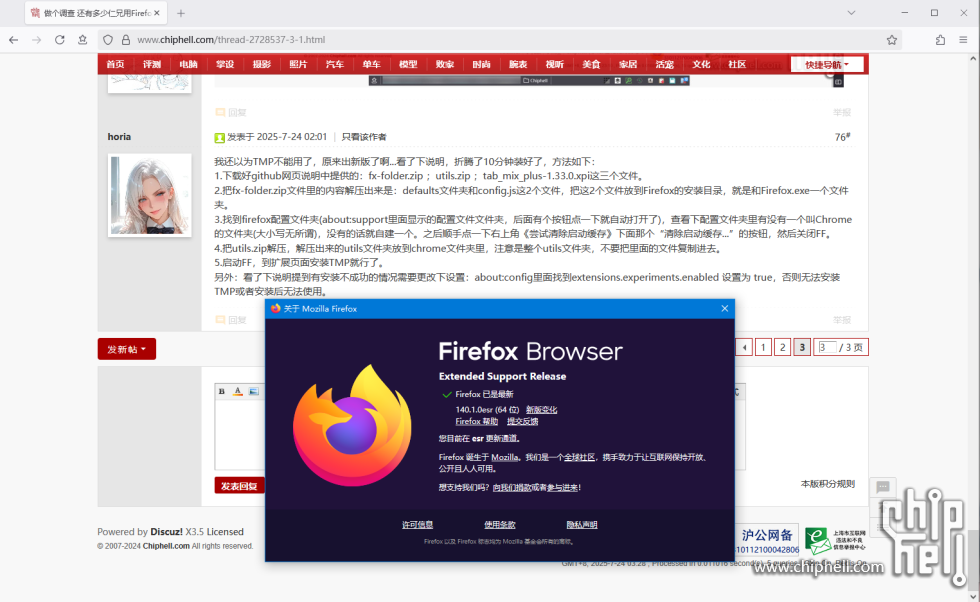Image resolution: width=980 pixels, height=602 pixels.
Task: Click 举报 below horia's post
Action: [x=842, y=320]
